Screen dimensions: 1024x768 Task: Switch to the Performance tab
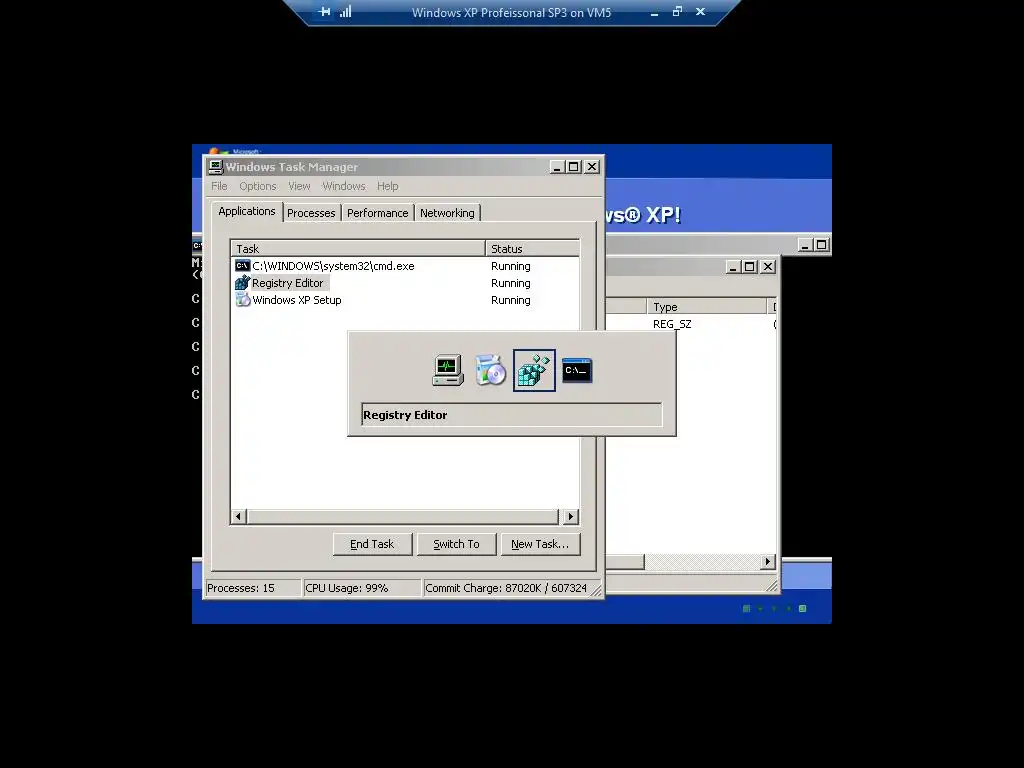377,213
